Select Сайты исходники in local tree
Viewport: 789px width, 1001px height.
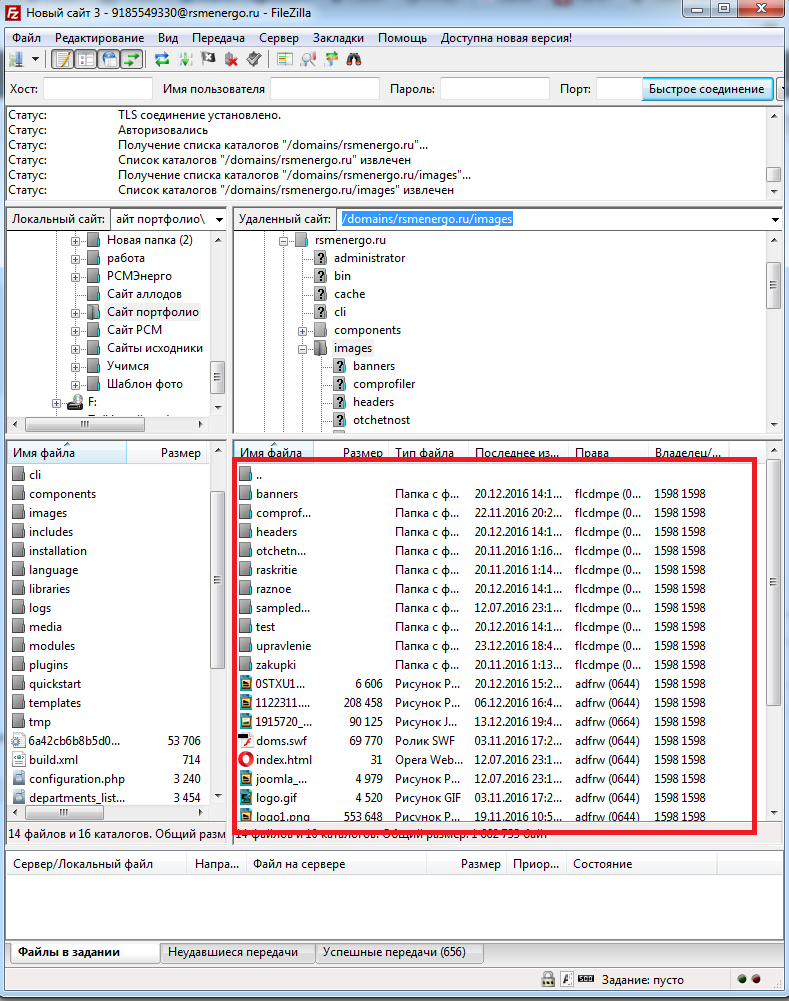154,348
